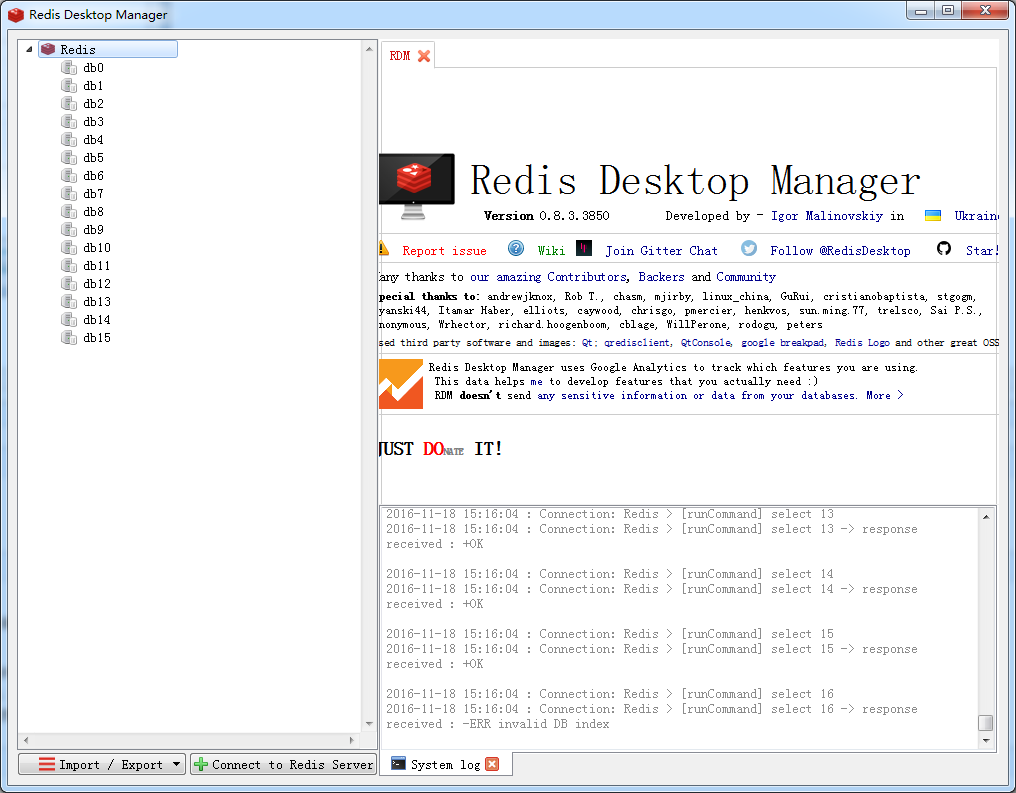Open the Community link
Screen dimensions: 1016x793
point(746,277)
